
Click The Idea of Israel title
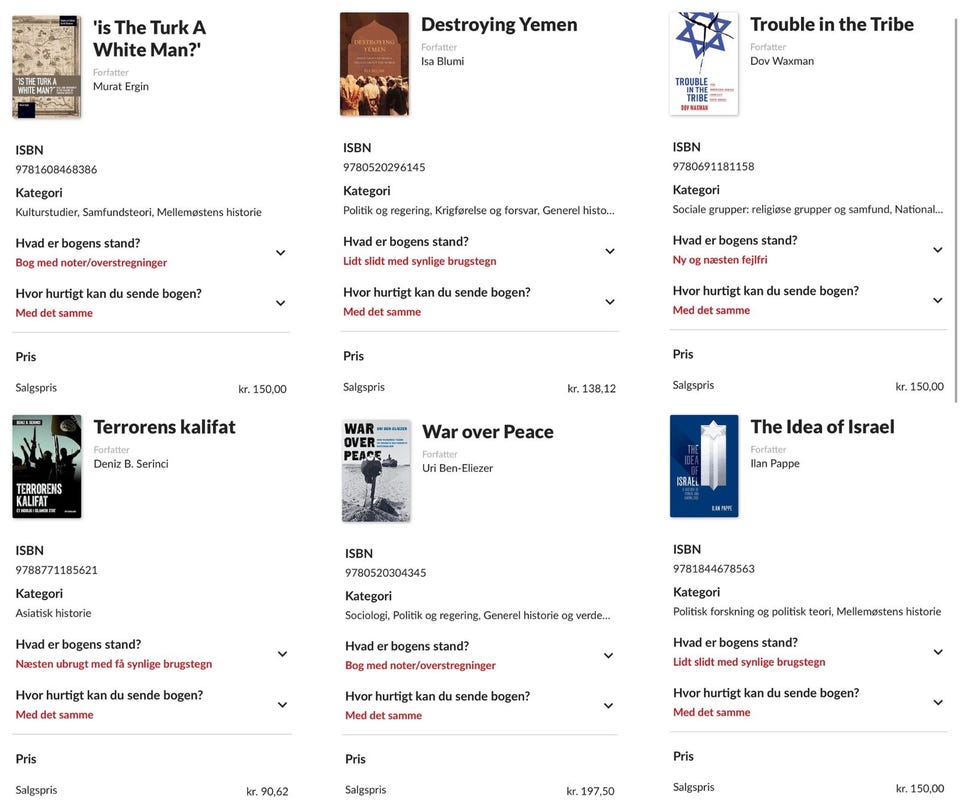point(822,427)
